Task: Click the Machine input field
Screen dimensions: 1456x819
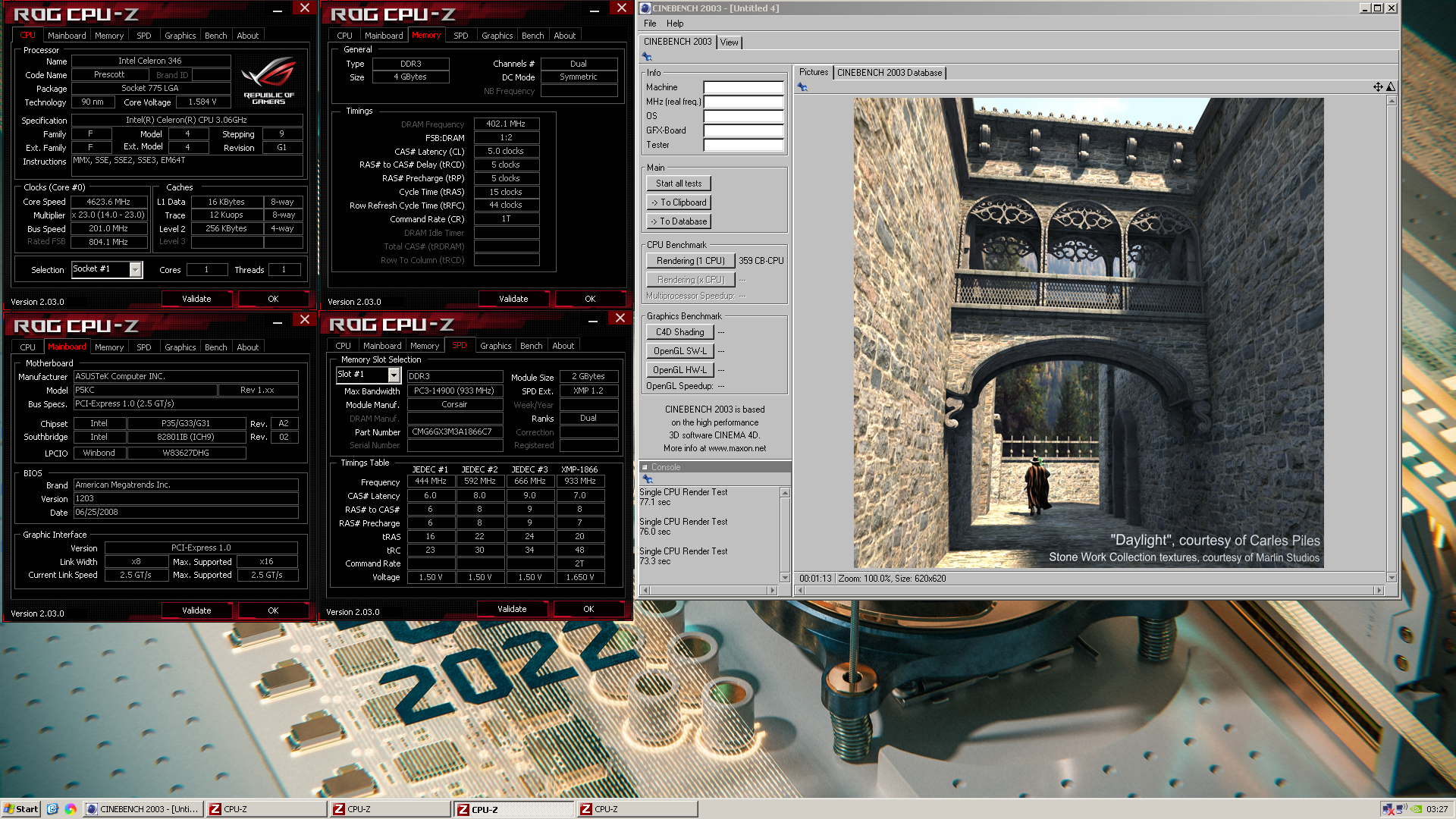Action: click(x=743, y=87)
